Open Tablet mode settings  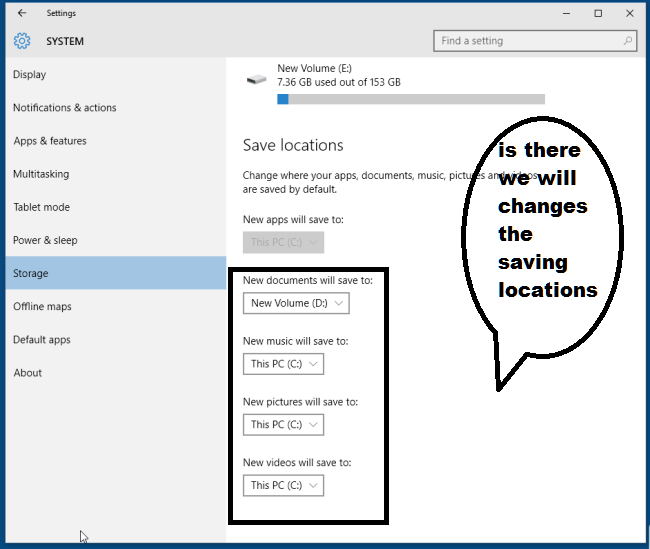point(116,207)
